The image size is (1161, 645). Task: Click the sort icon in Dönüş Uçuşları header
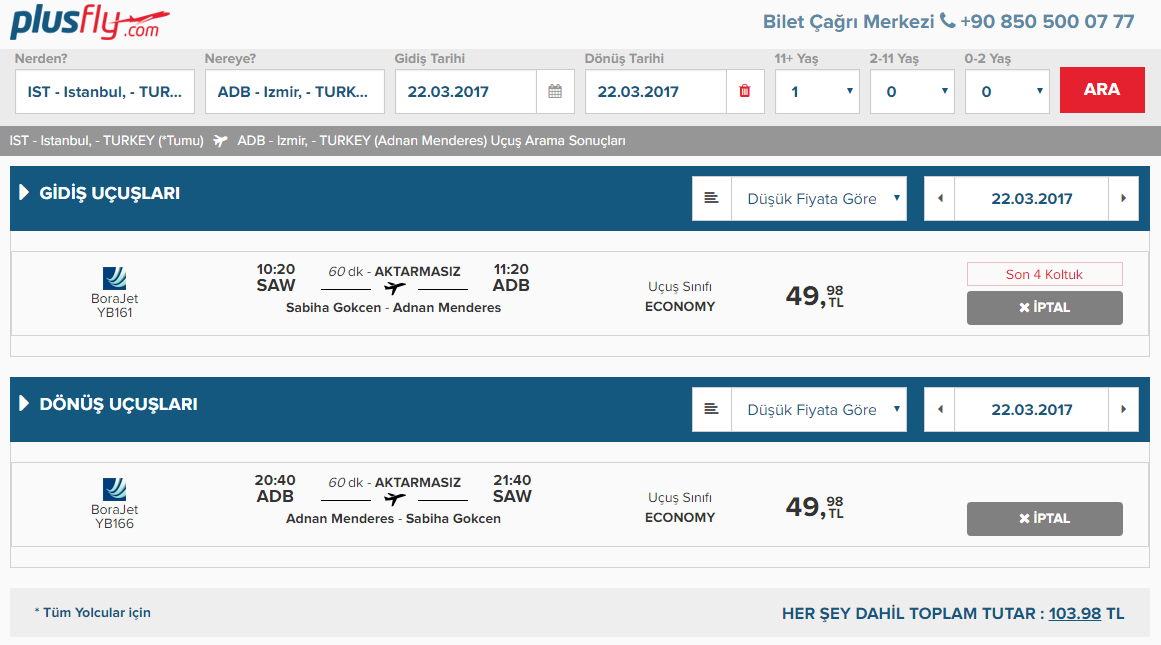click(x=711, y=410)
